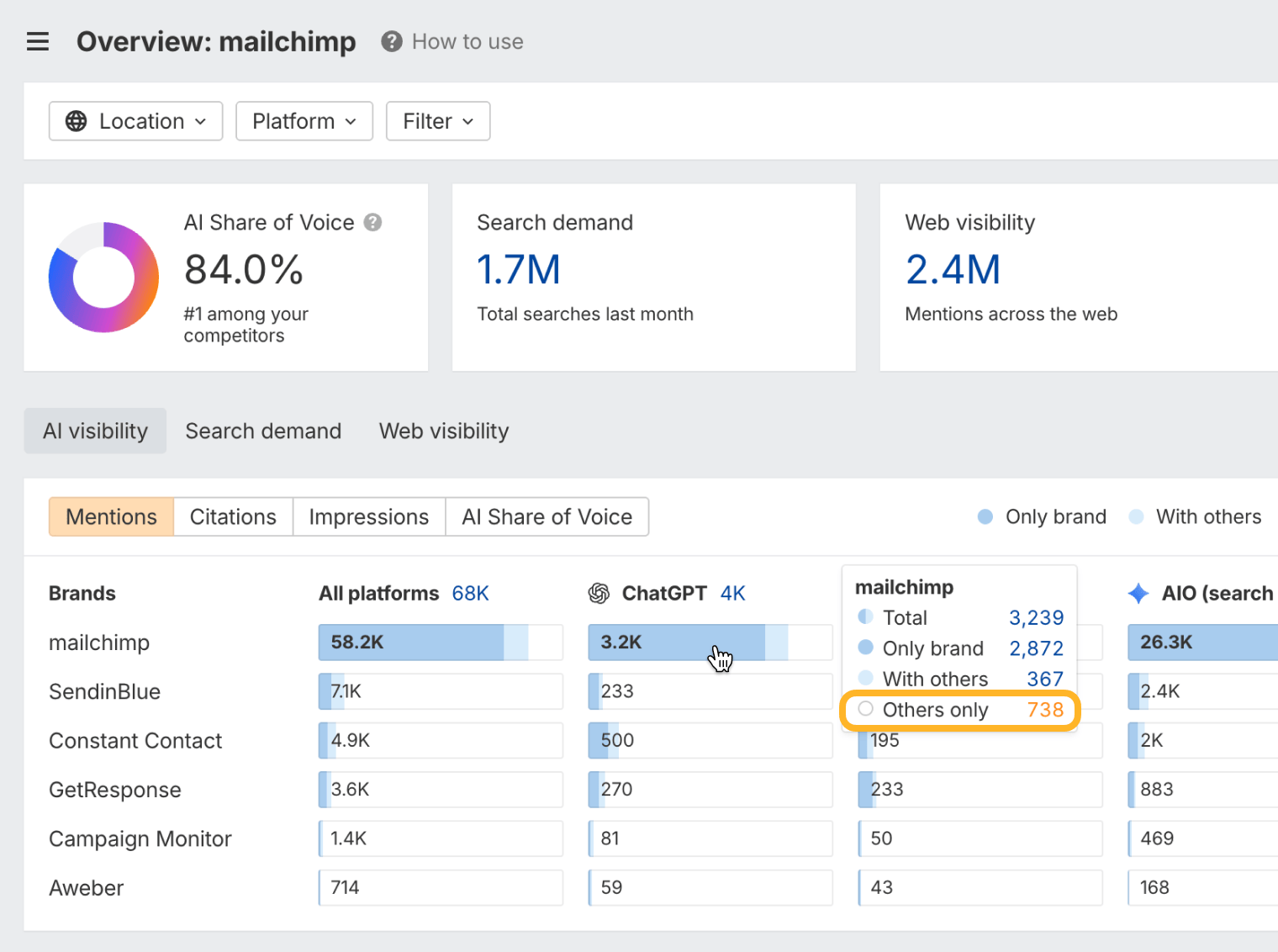This screenshot has height=952, width=1278.
Task: Click the SendinBlue brand row label
Action: [x=104, y=691]
